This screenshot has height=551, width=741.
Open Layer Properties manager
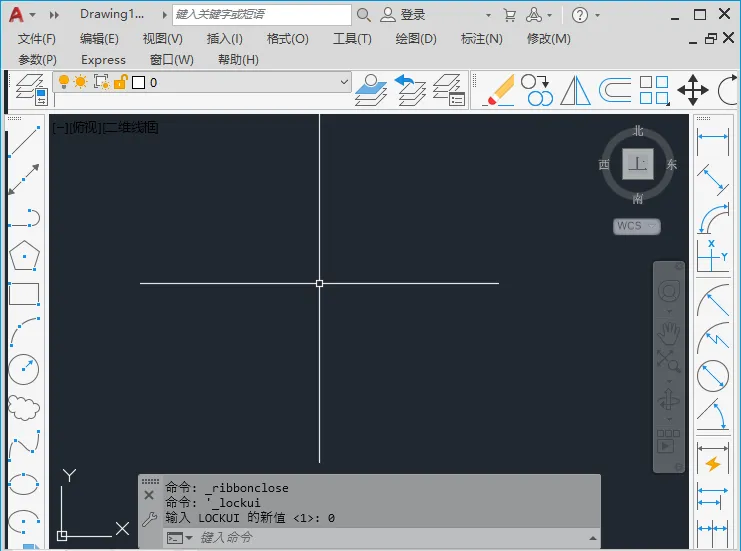[x=31, y=89]
